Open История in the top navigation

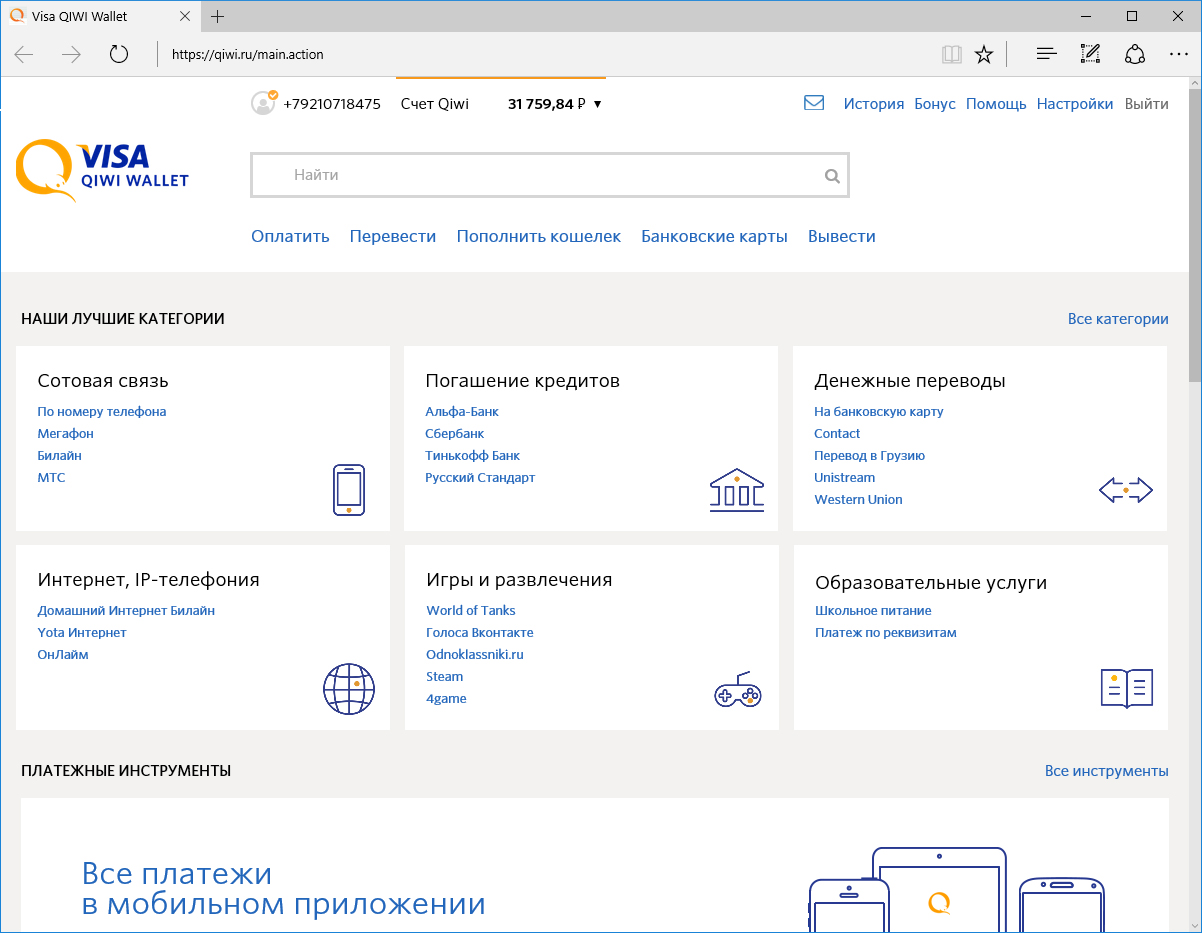[x=874, y=104]
